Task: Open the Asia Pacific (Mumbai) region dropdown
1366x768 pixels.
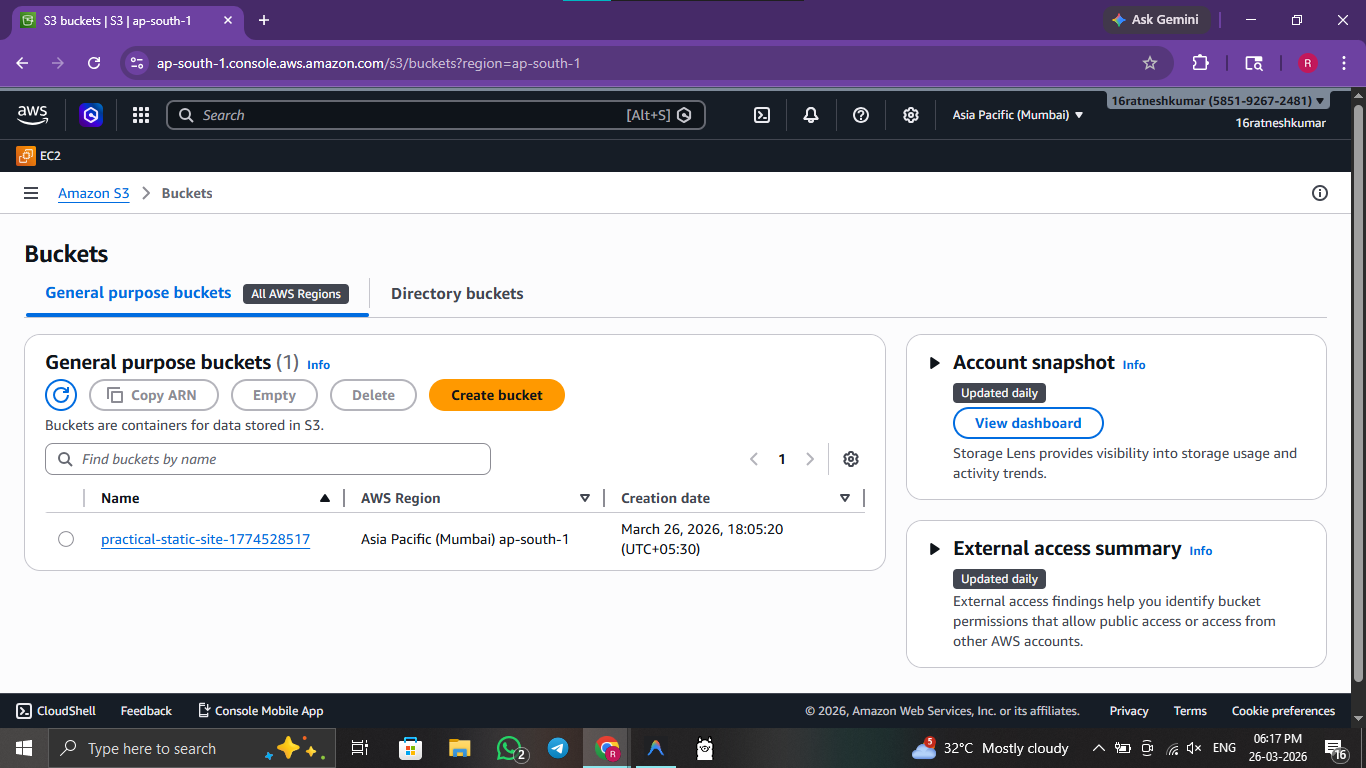Action: (x=1018, y=115)
